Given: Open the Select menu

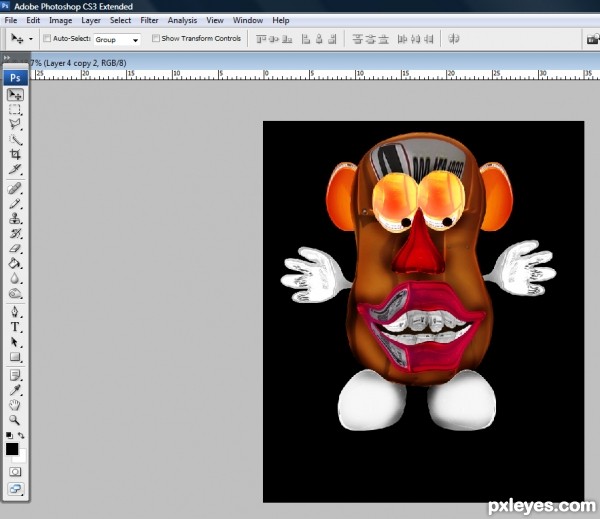Looking at the screenshot, I should 121,20.
